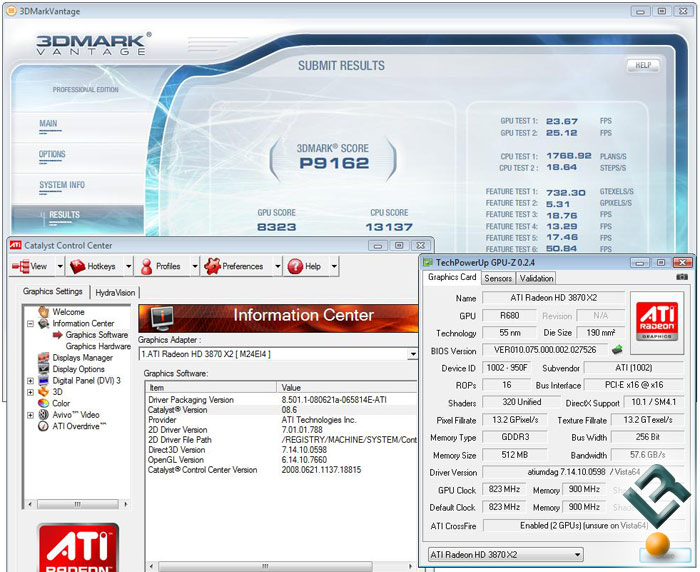
Task: Click the BIOS save chip icon in GPU-Z
Action: point(617,349)
